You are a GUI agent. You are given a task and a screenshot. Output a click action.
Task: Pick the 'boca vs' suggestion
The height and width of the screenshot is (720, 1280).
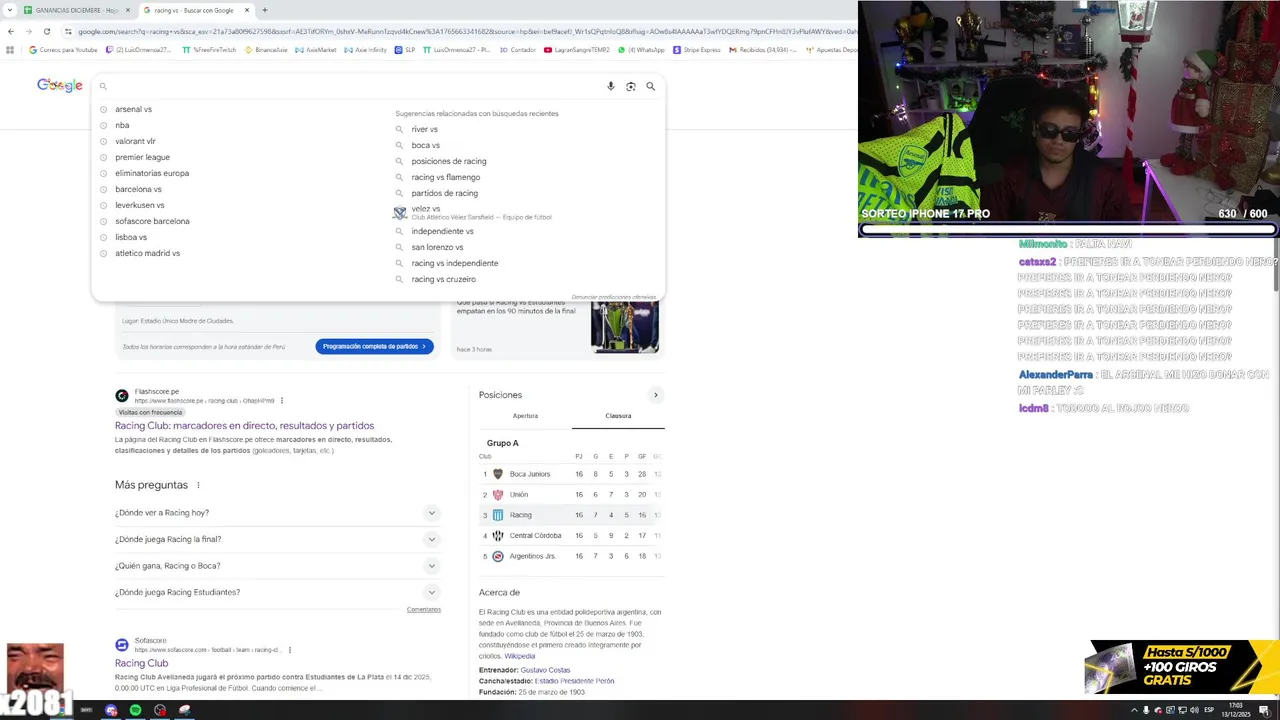[x=425, y=145]
